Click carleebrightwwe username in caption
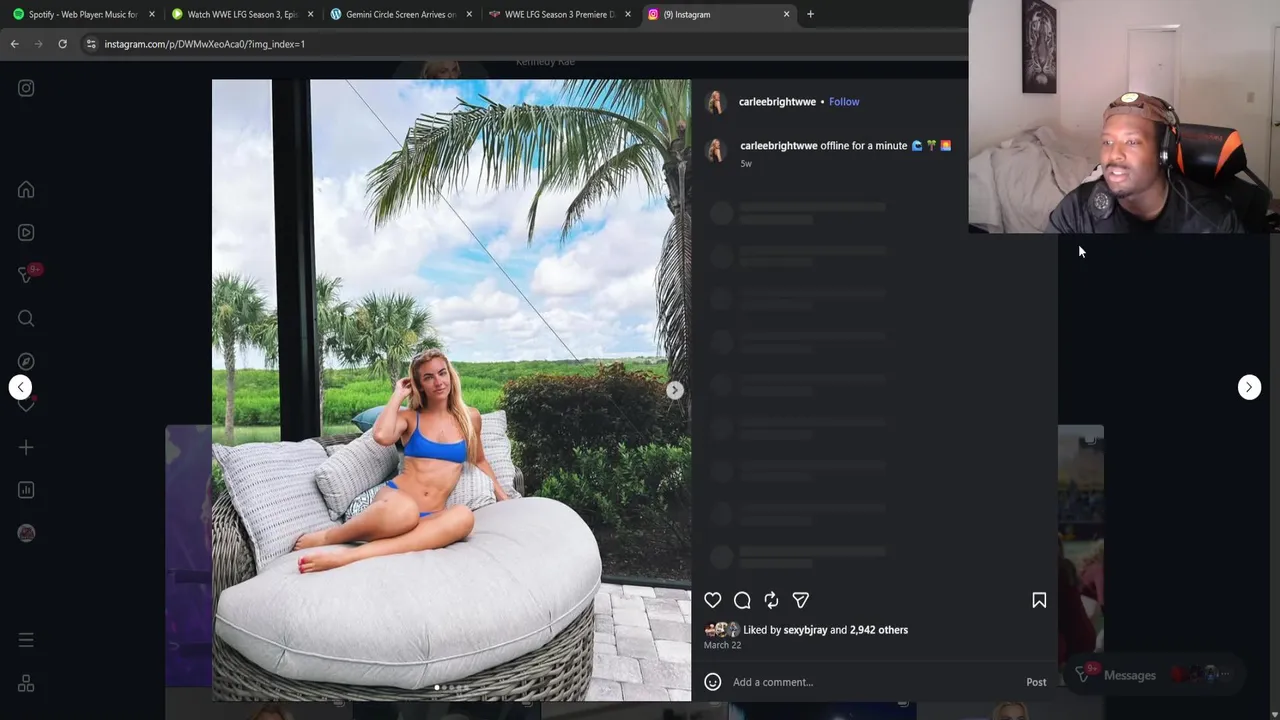The width and height of the screenshot is (1280, 720). 779,146
